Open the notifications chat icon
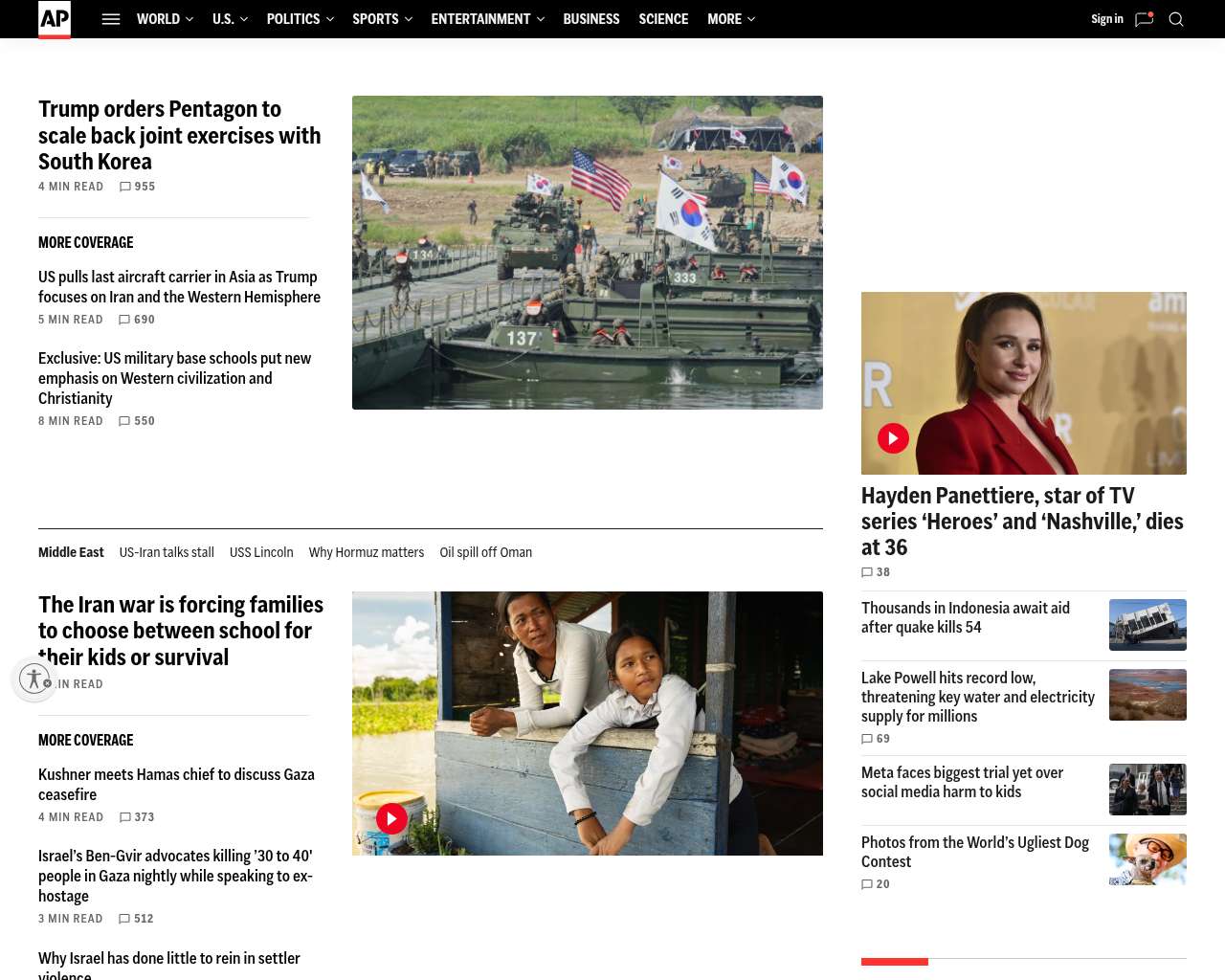This screenshot has height=980, width=1225. 1144,19
